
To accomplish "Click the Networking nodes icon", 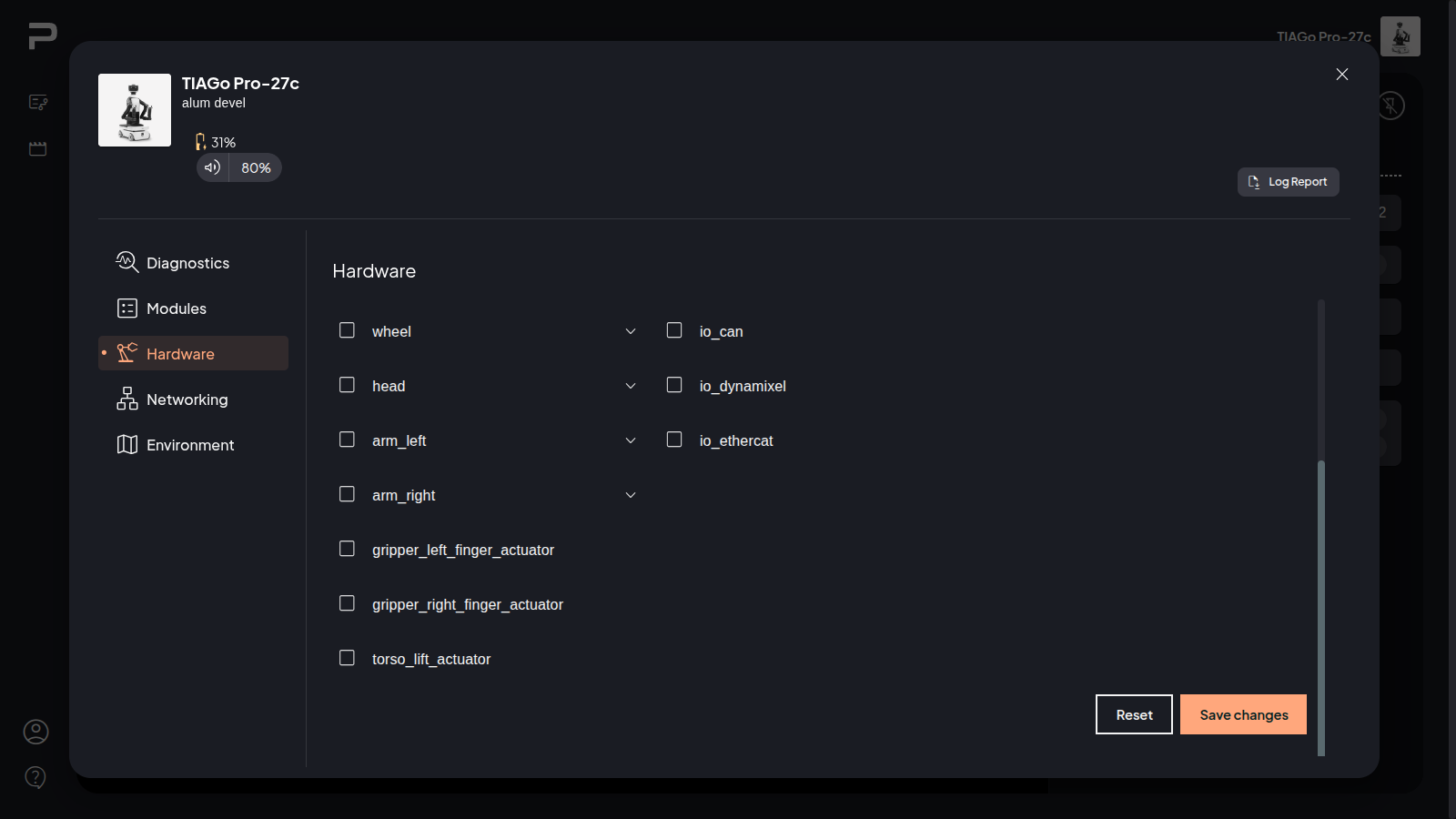I will tap(127, 399).
